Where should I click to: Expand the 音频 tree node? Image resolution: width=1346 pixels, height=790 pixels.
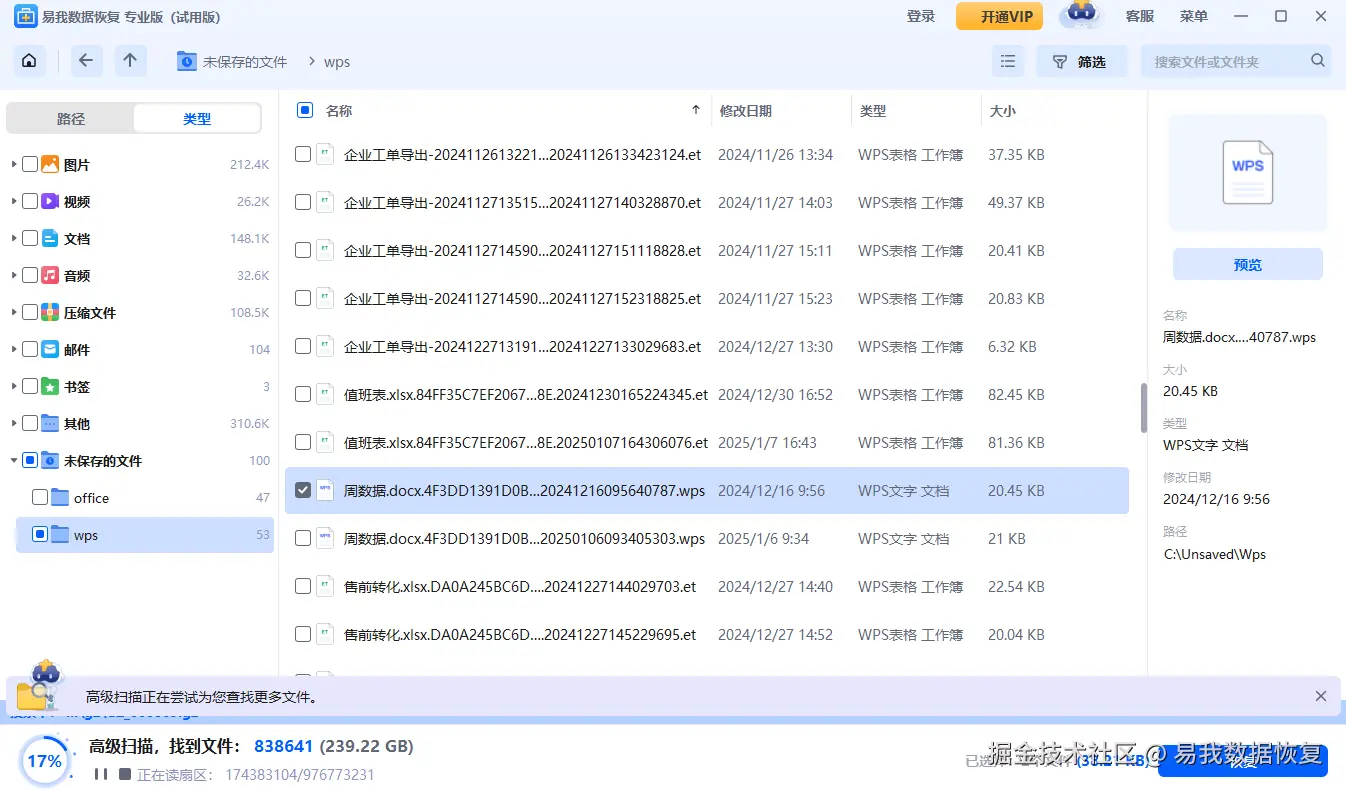tap(14, 275)
